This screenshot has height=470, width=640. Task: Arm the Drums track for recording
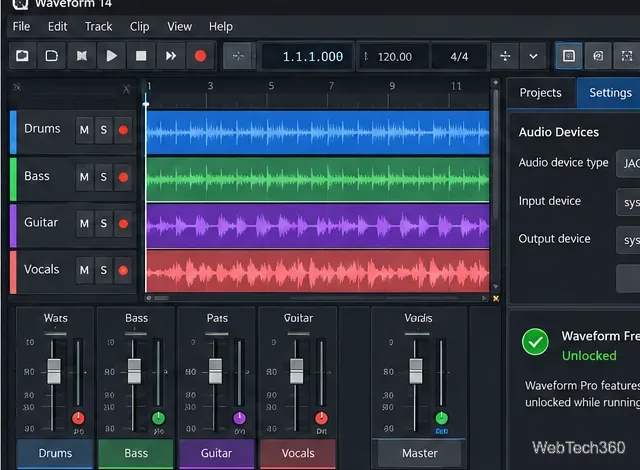pos(123,130)
